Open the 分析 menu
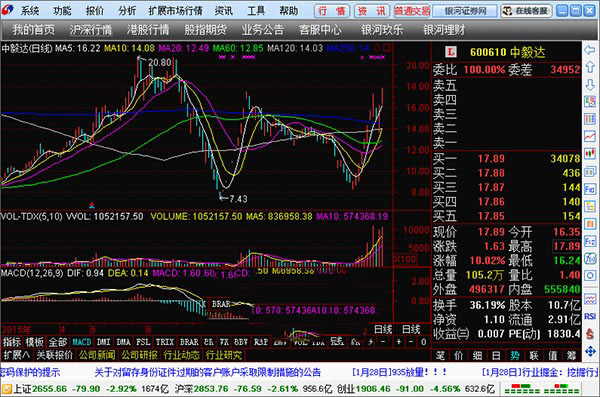600x397 pixels. 127,11
